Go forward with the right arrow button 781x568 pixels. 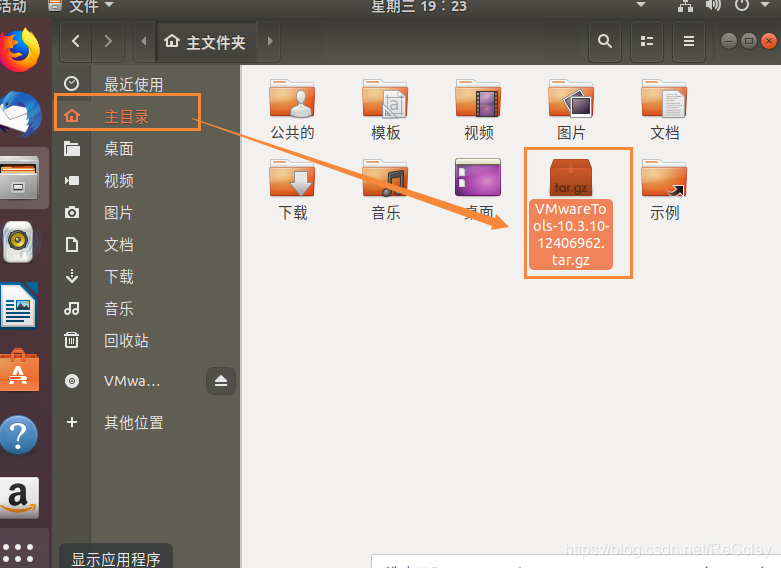(108, 41)
